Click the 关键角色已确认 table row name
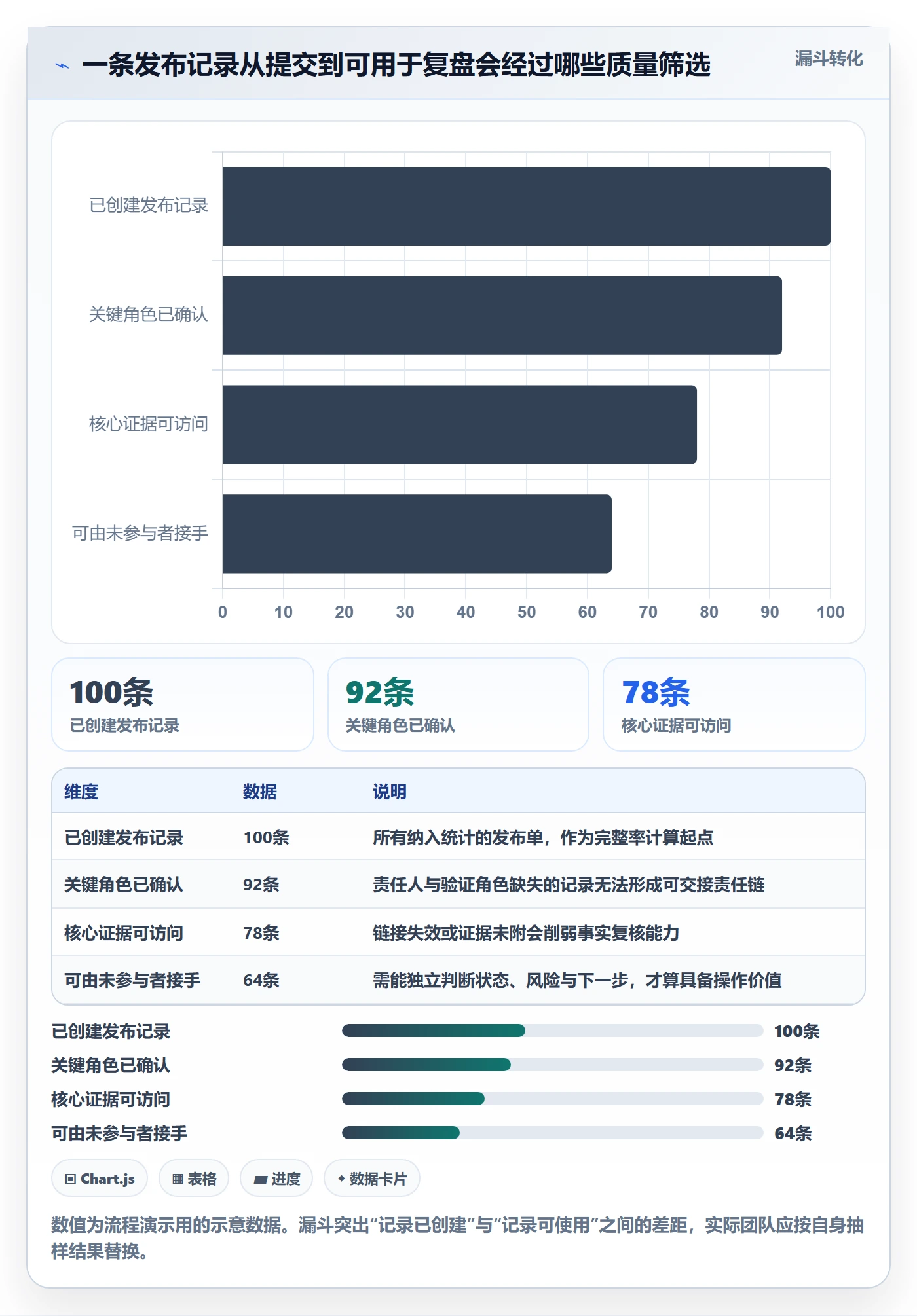917x1316 pixels. coord(124,885)
